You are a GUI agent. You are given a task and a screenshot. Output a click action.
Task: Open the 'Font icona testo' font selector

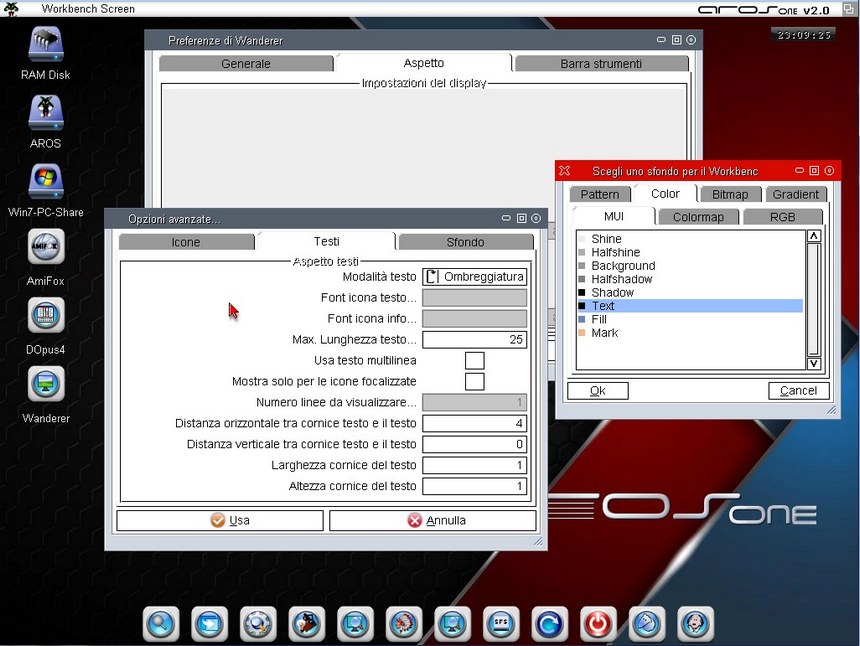[x=474, y=298]
